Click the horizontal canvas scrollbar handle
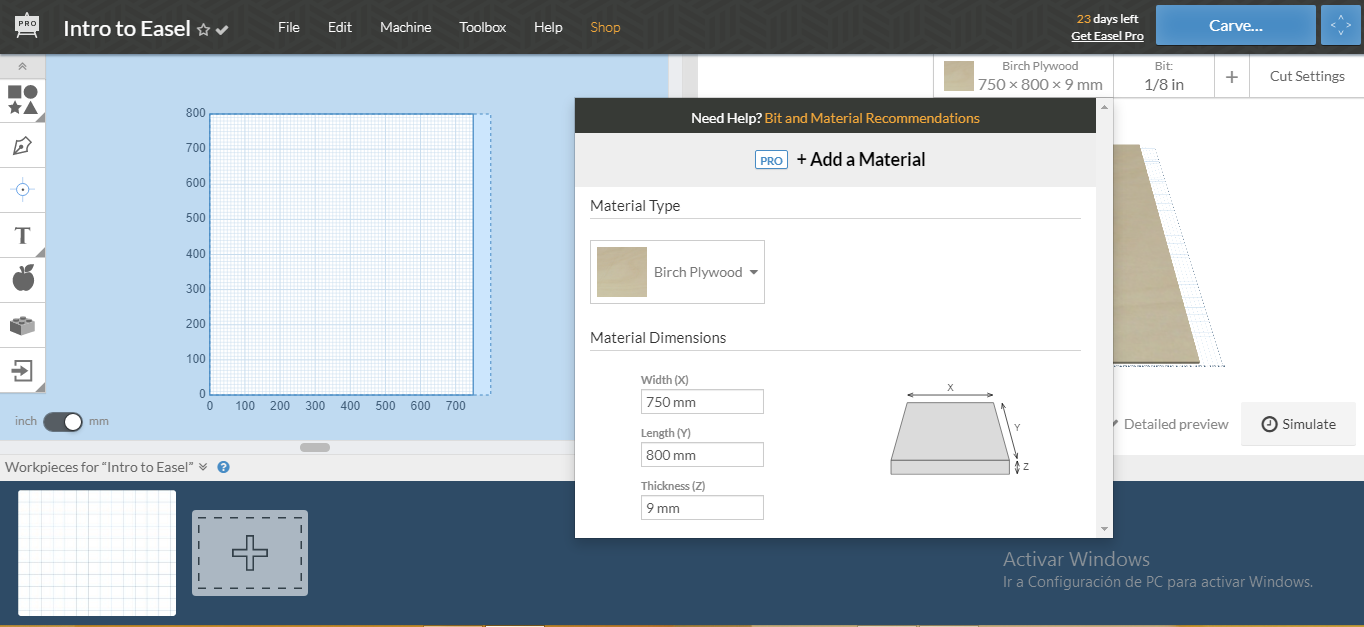This screenshot has width=1364, height=627. click(315, 447)
